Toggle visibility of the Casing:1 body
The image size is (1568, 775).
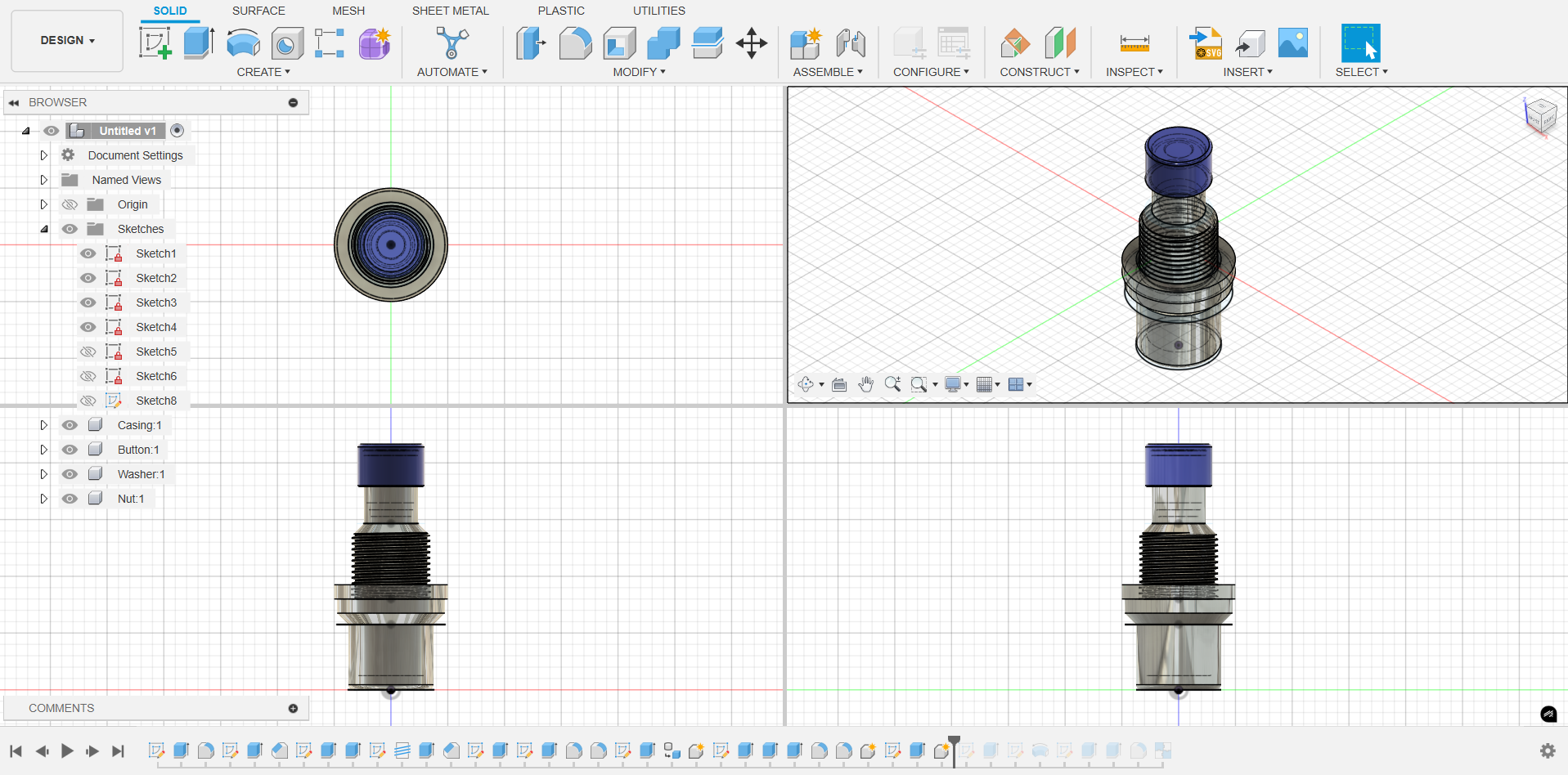(70, 425)
